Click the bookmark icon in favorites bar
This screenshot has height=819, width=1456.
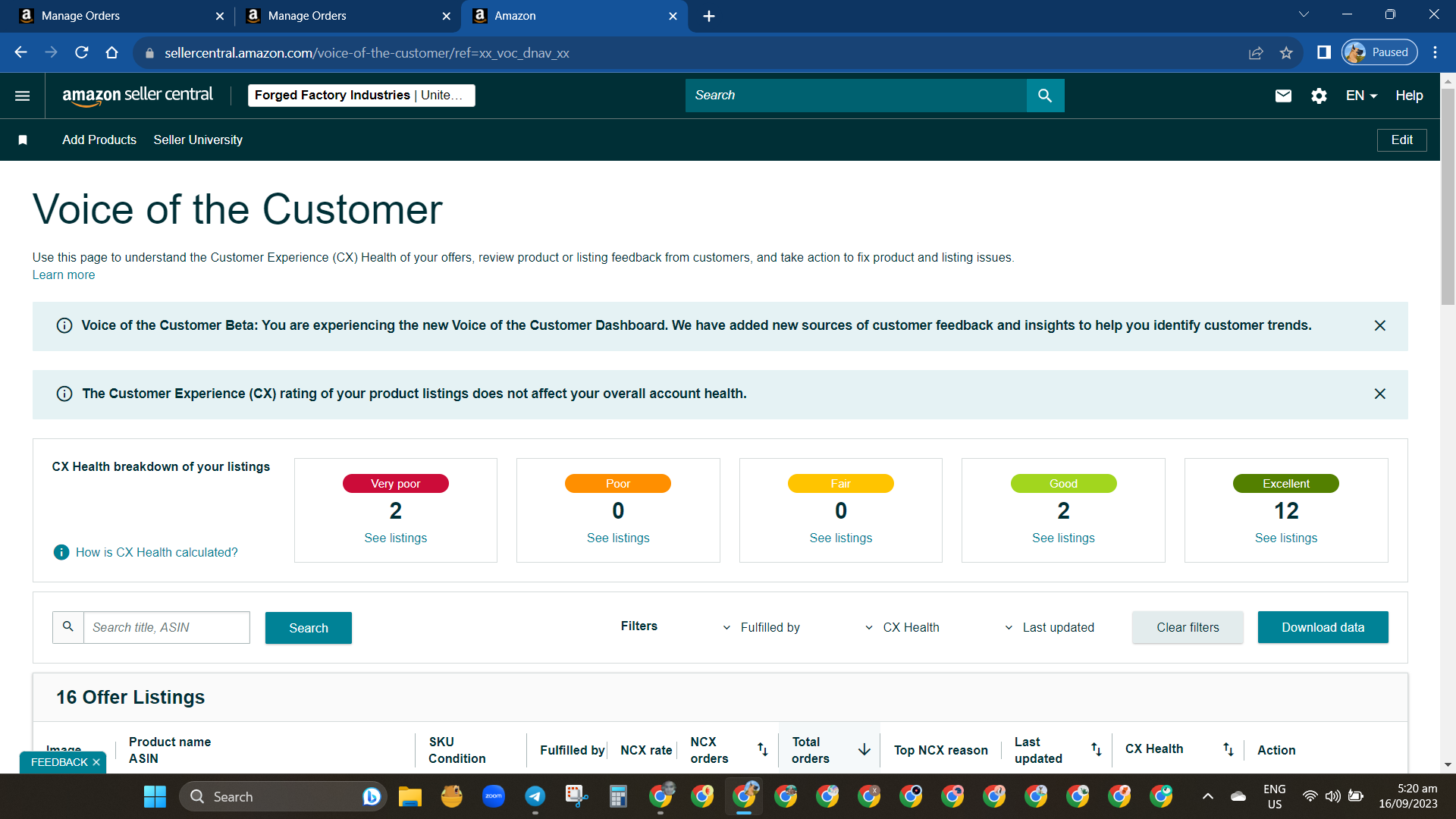tap(23, 140)
